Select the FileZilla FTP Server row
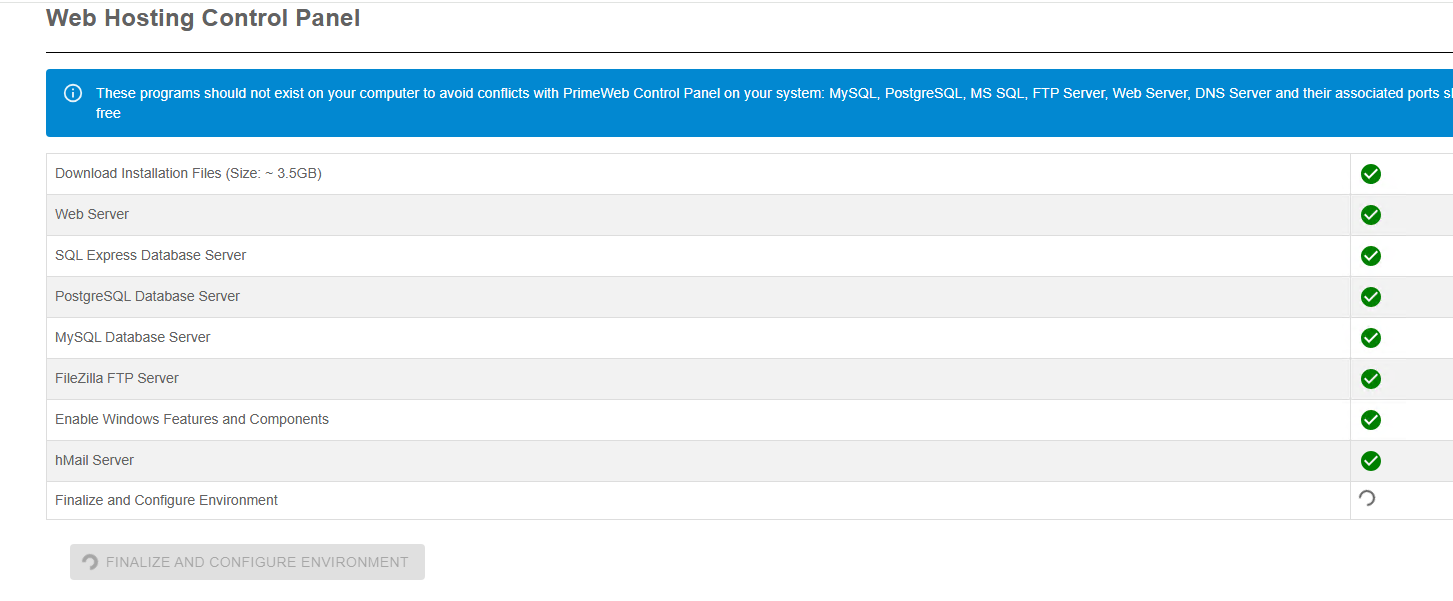Screen dimensions: 1453x601 pyautogui.click(x=117, y=378)
